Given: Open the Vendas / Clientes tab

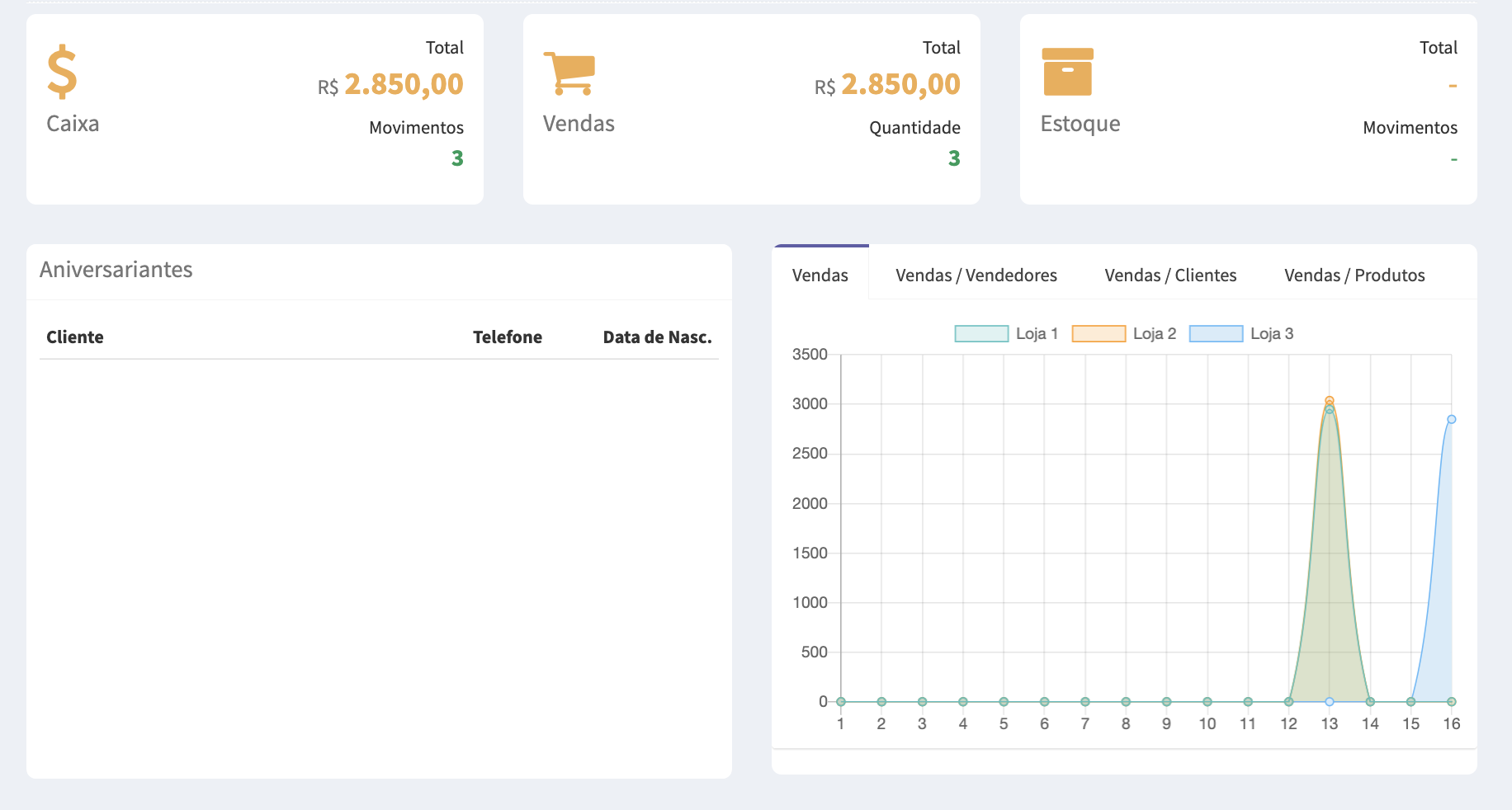Looking at the screenshot, I should 1169,275.
